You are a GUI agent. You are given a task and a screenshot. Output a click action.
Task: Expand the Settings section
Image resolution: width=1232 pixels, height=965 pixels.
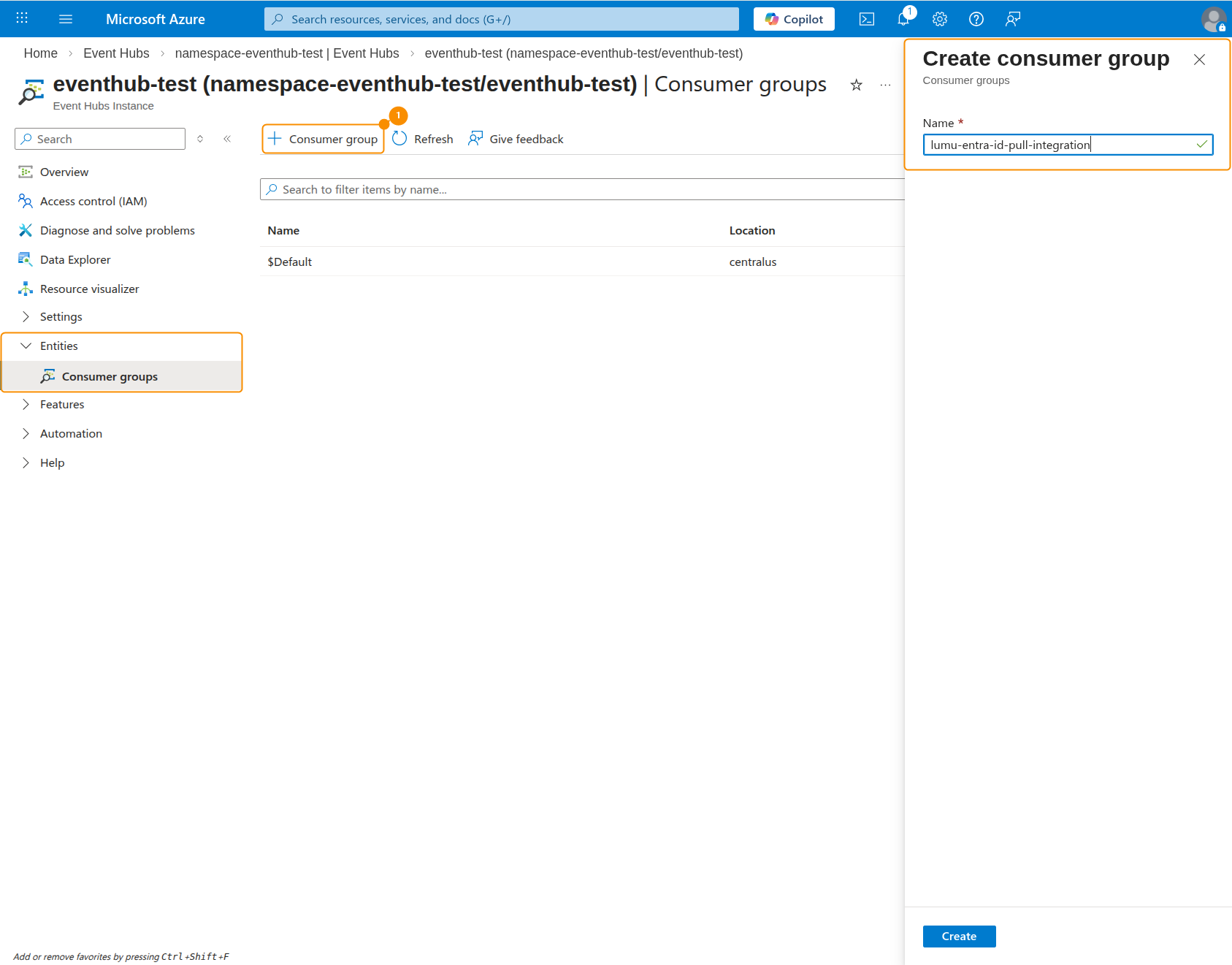coord(61,316)
